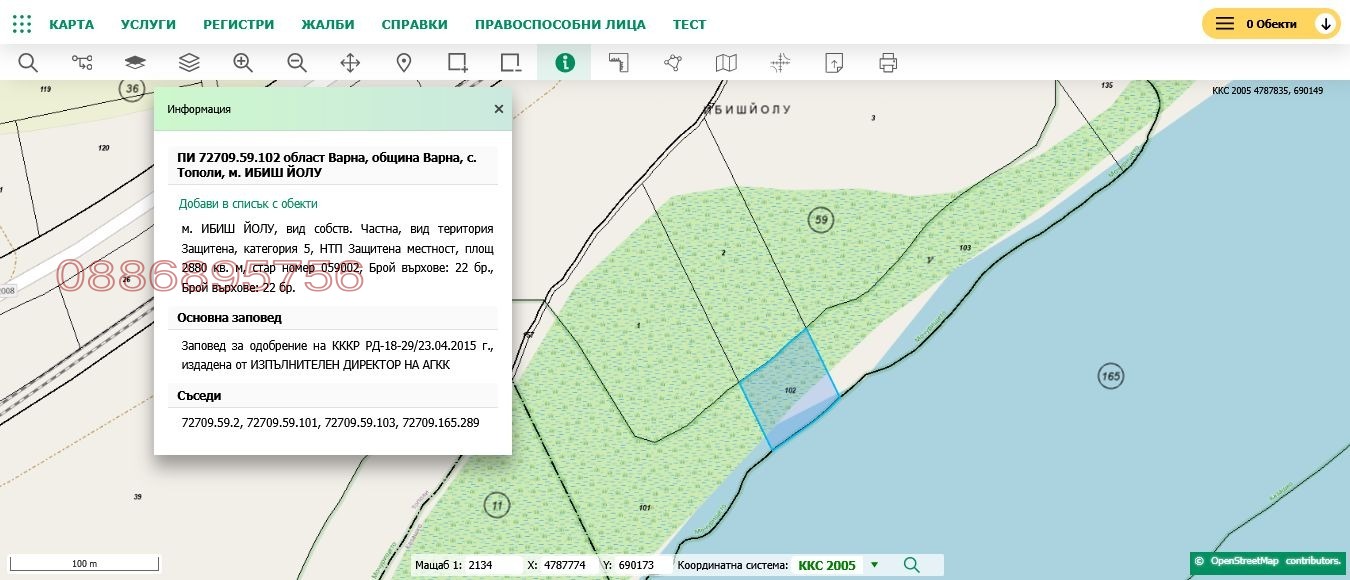Click the location pin tool
This screenshot has width=1350, height=580.
point(404,63)
